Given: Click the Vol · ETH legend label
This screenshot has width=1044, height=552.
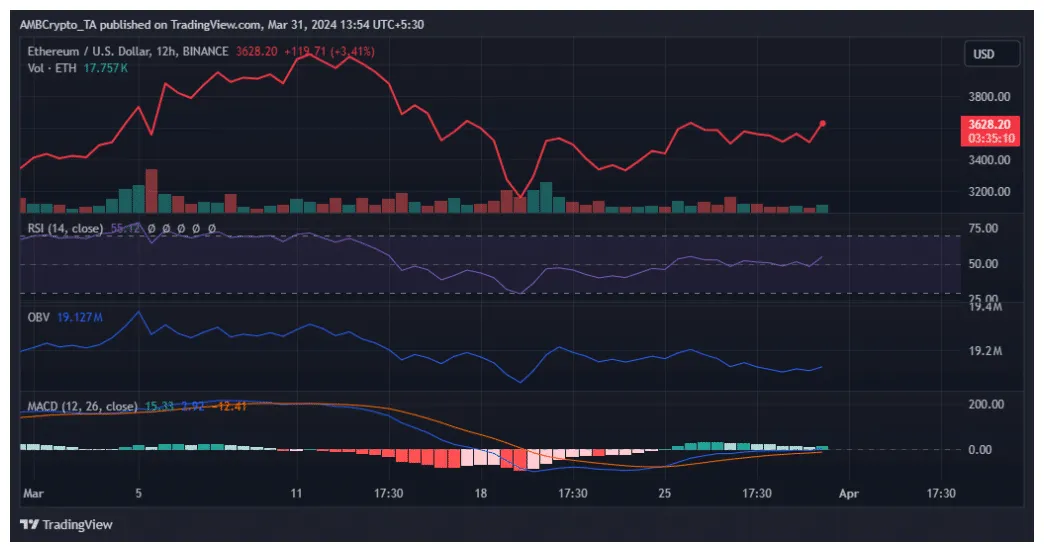Looking at the screenshot, I should pyautogui.click(x=52, y=68).
